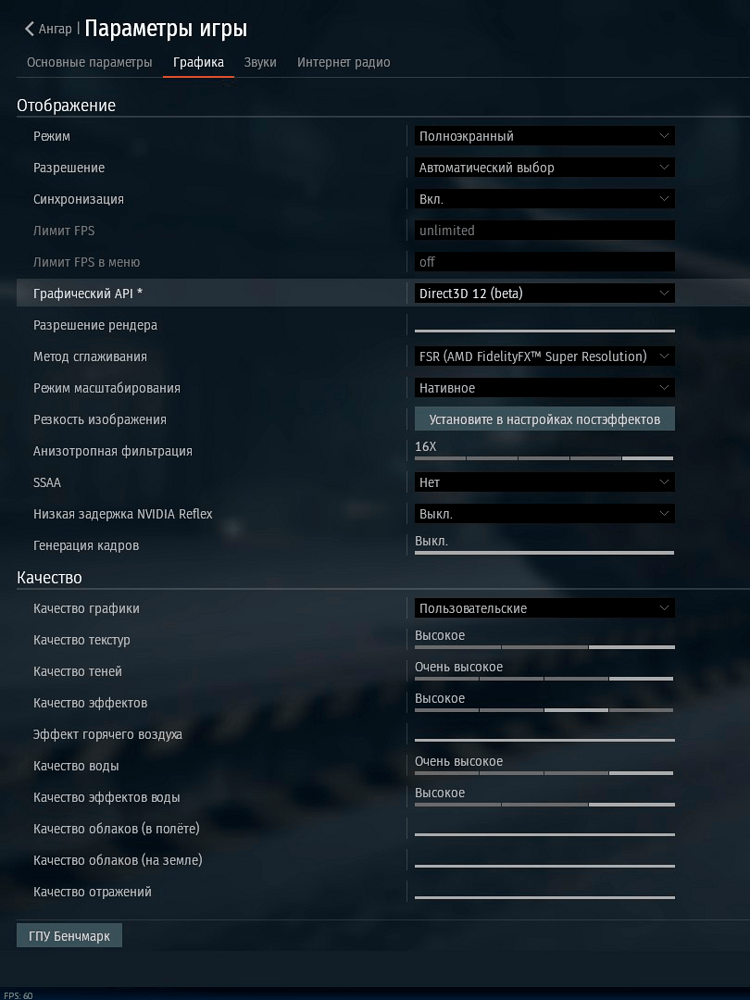The width and height of the screenshot is (750, 1000).
Task: Open the Основные параметры tab
Action: tap(89, 62)
